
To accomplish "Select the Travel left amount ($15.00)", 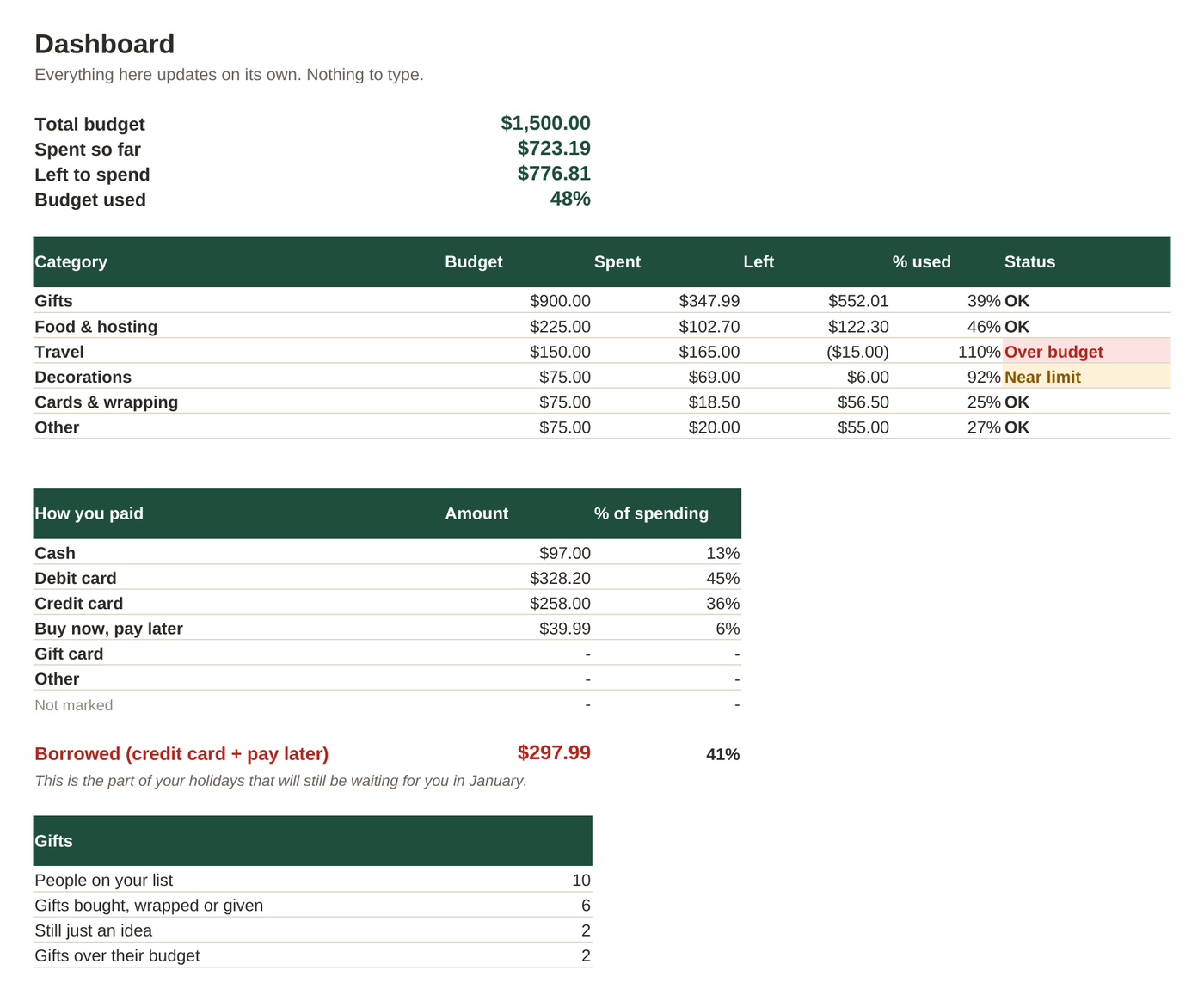I will (x=857, y=351).
